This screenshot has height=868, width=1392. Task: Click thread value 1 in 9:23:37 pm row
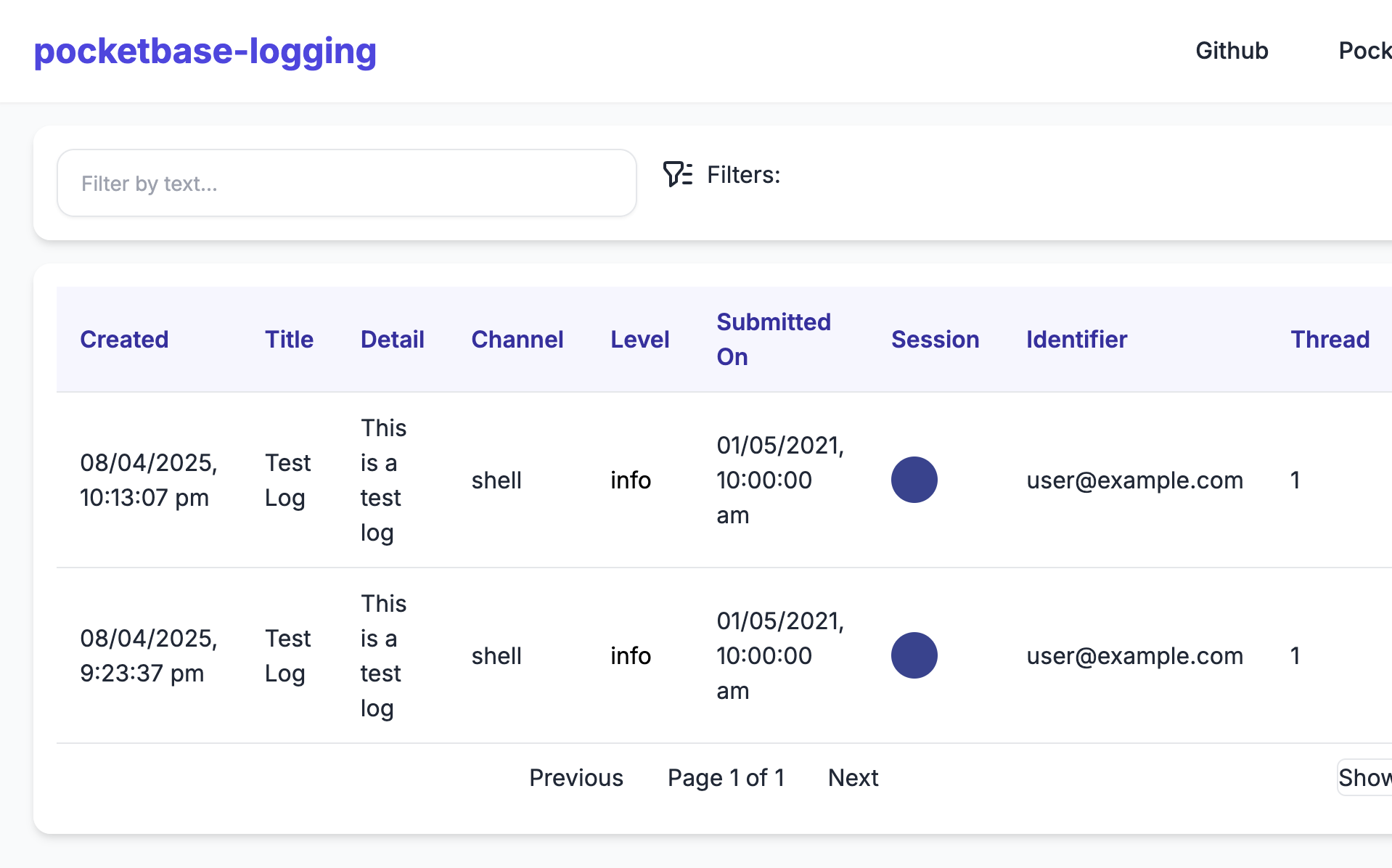tap(1295, 655)
